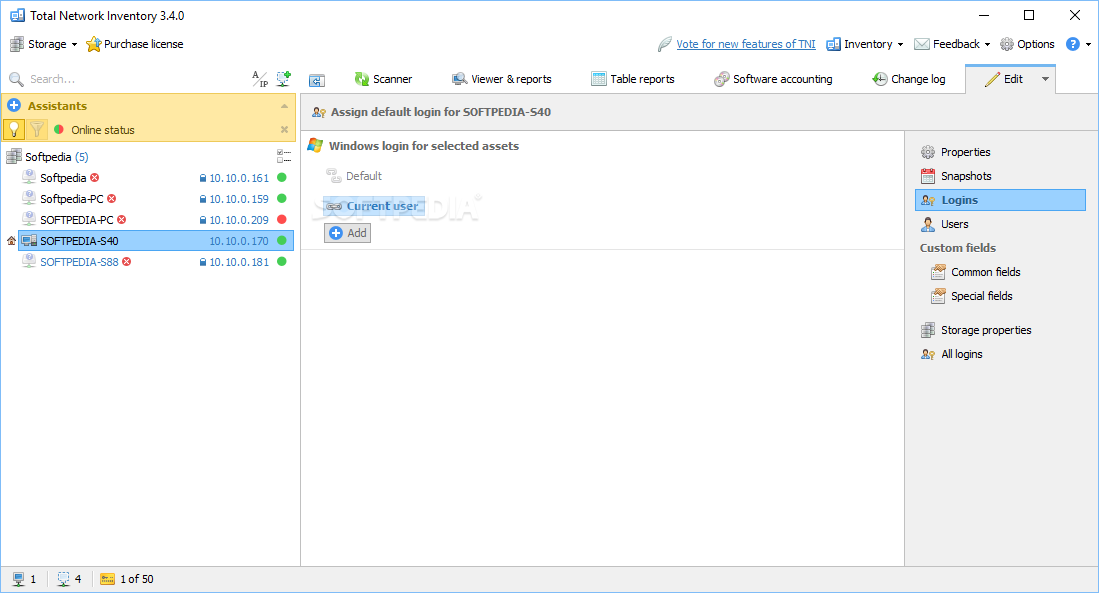Select the Default login option
This screenshot has height=593, width=1099.
coord(354,176)
